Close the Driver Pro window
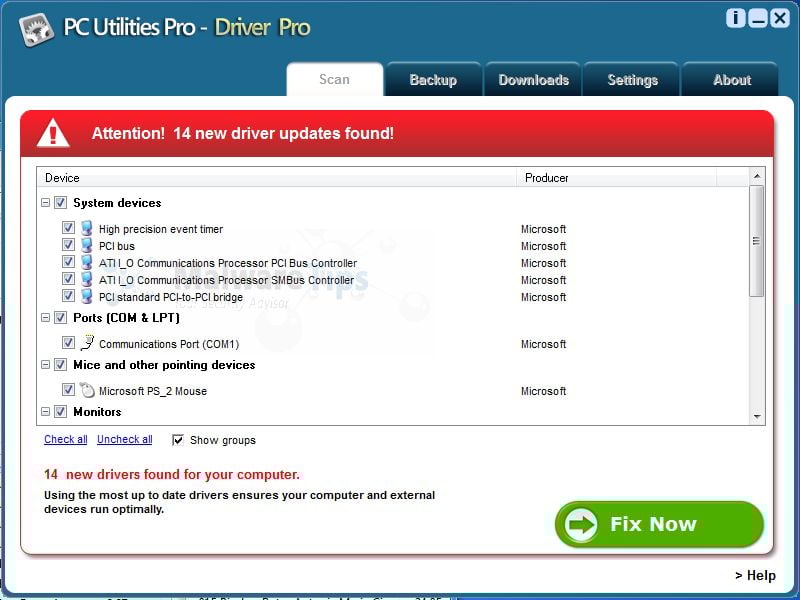 [x=780, y=18]
